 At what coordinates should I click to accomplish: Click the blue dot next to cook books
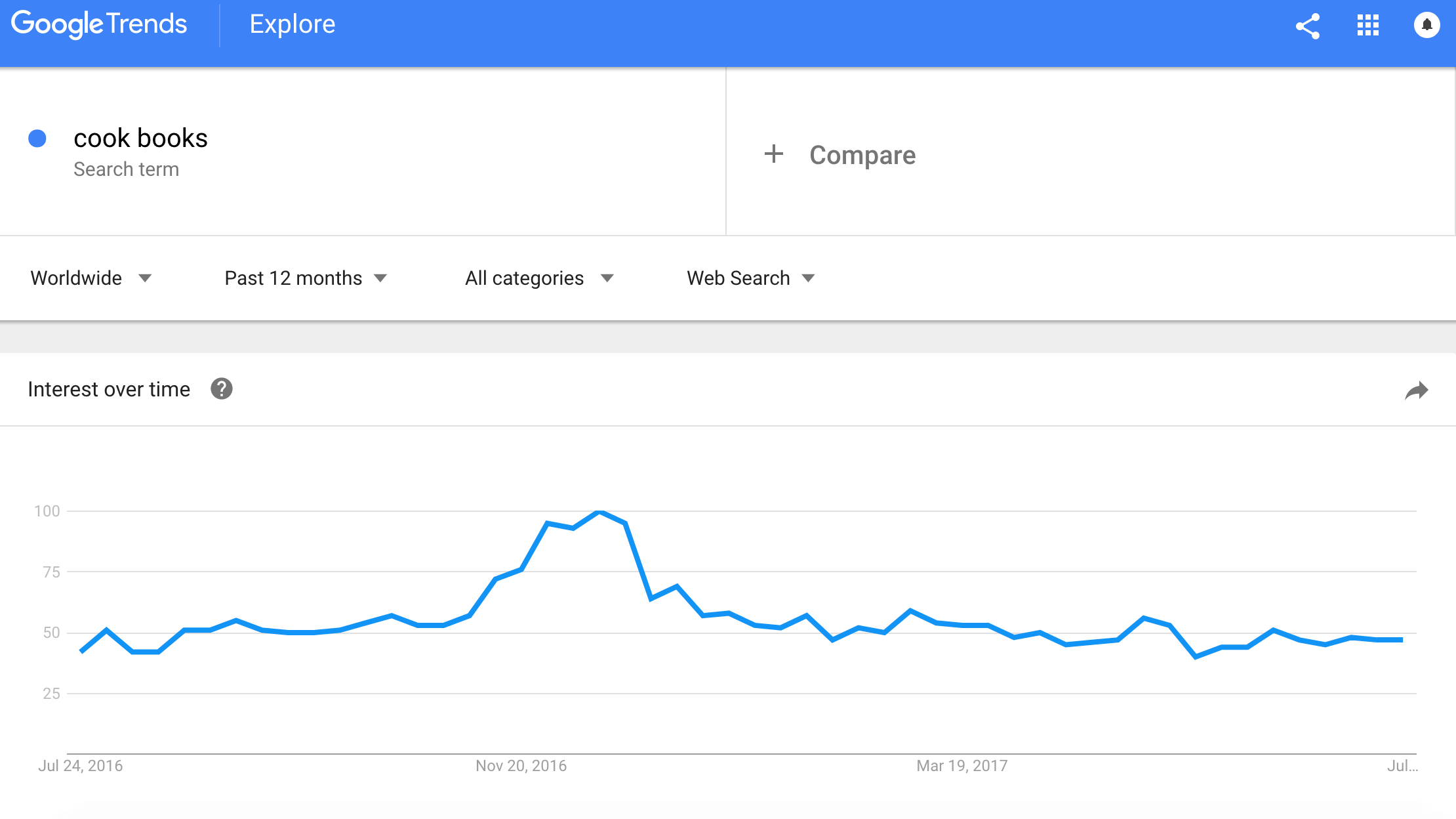tap(37, 138)
